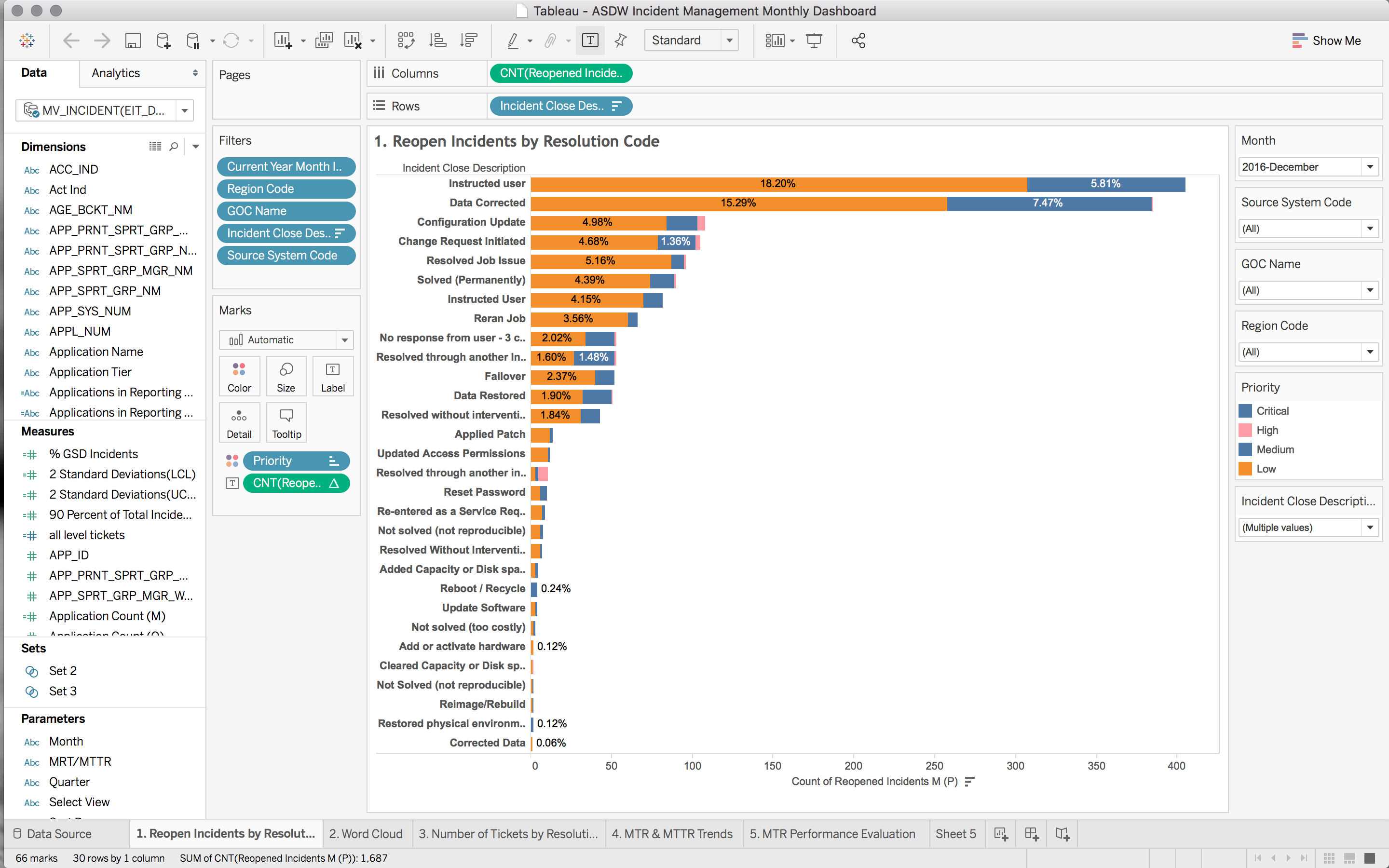Screen dimensions: 1389x868
Task: Click the Duplicate sheet icon
Action: coord(324,40)
